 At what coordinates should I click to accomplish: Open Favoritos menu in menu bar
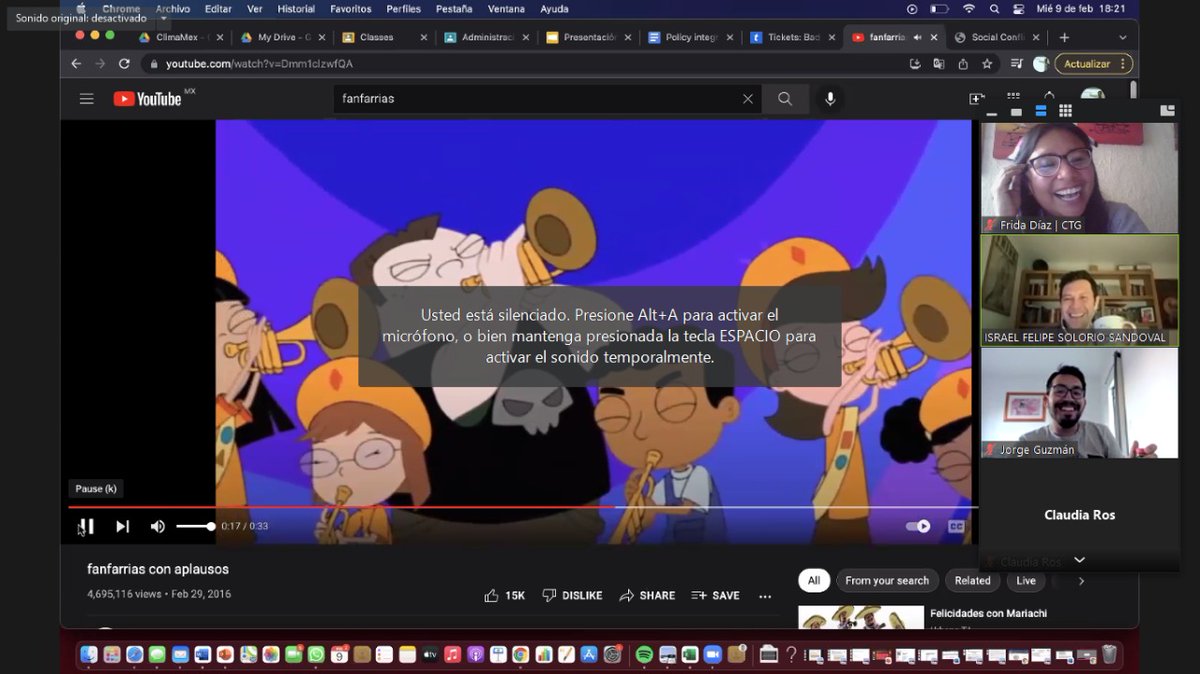[350, 9]
